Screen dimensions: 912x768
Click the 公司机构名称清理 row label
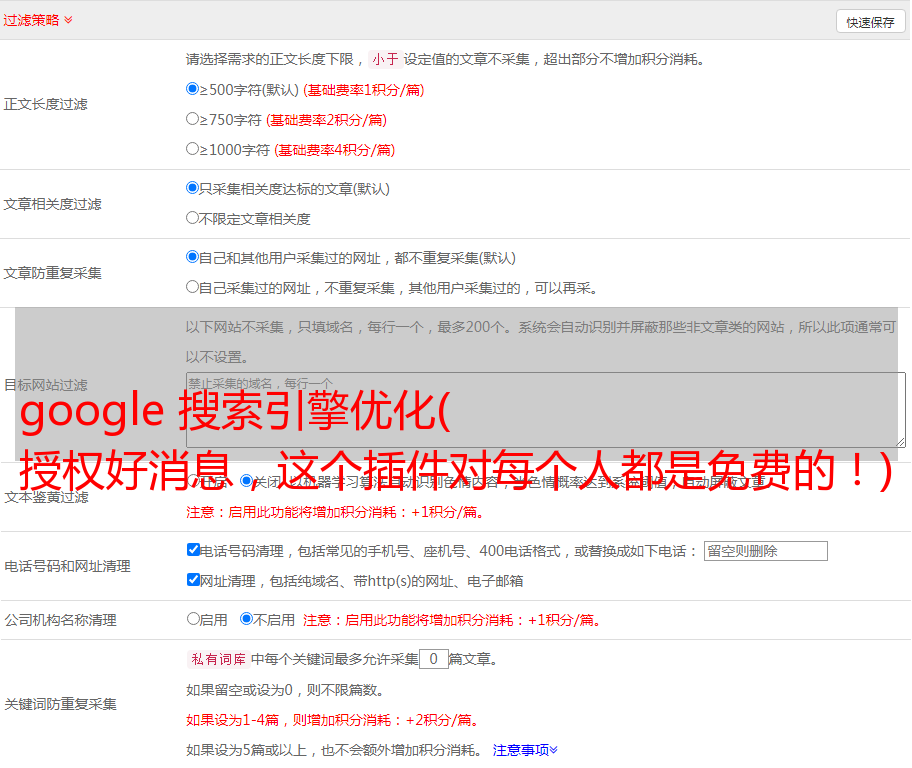(x=60, y=620)
